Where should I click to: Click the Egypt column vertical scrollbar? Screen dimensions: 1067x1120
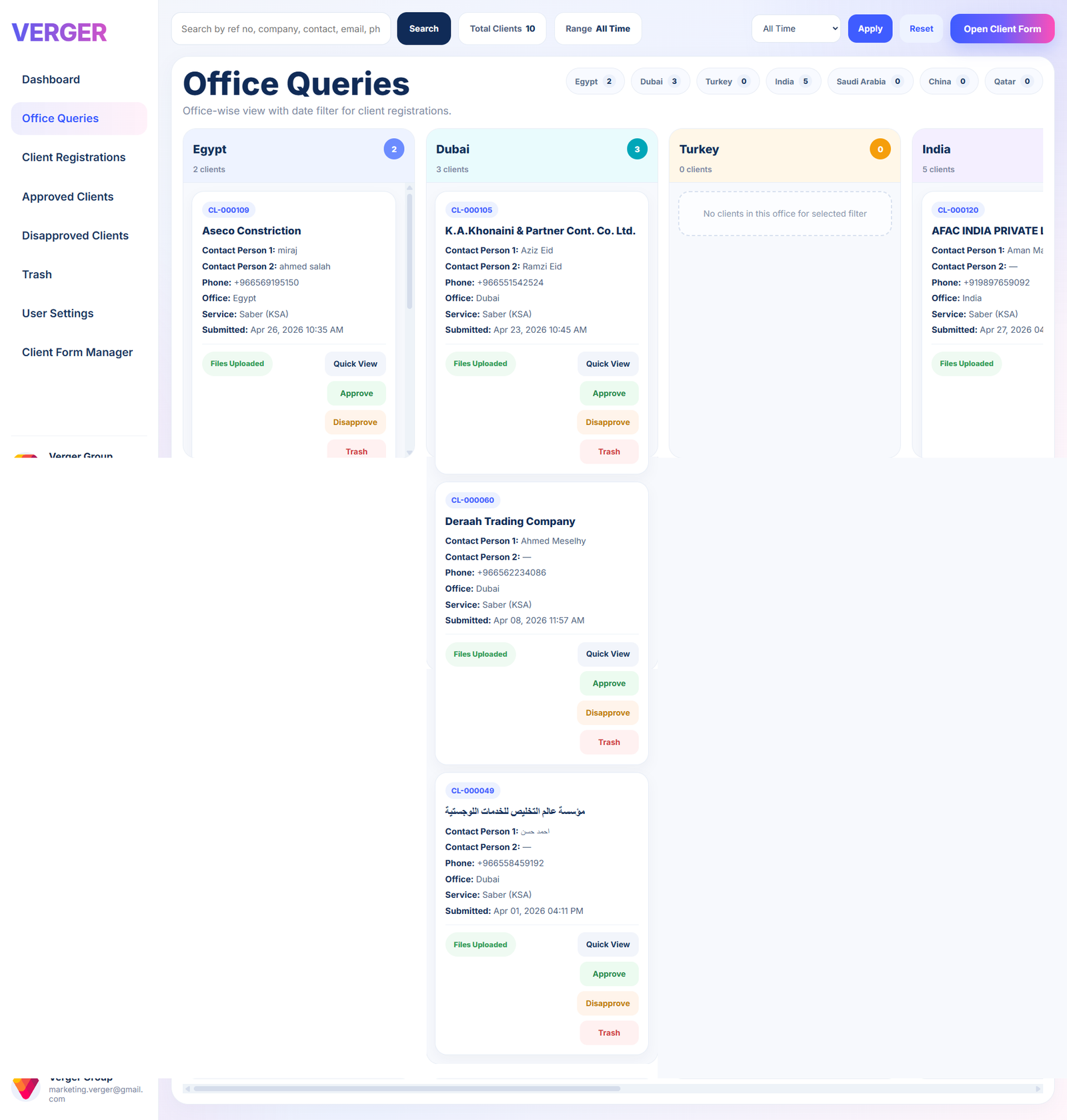click(409, 251)
